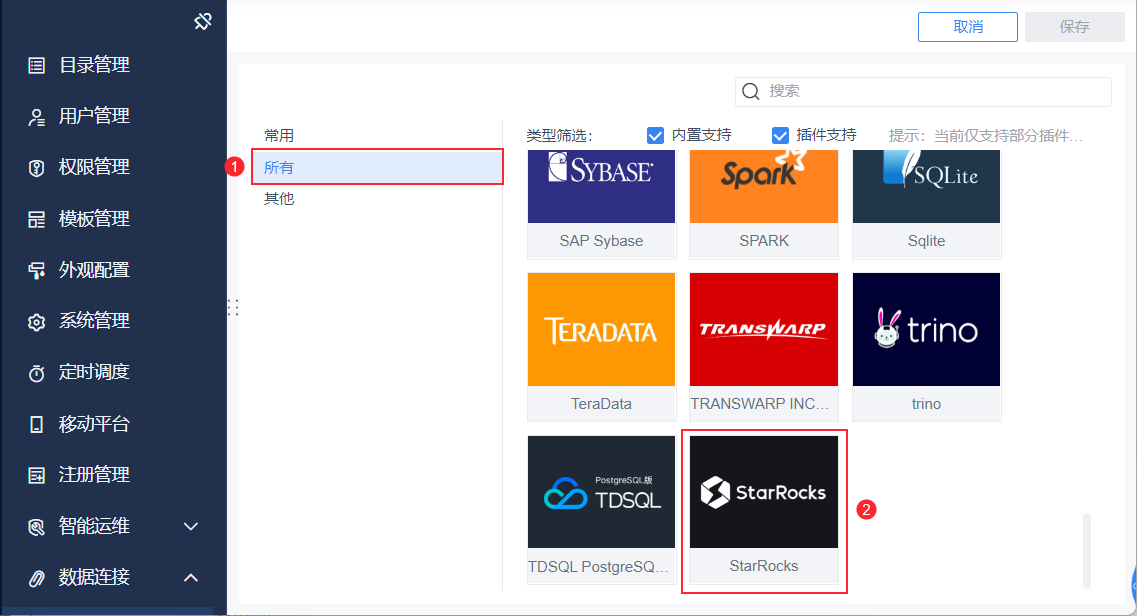Viewport: 1137px width, 616px height.
Task: Expand the 智能运维 chevron
Action: 191,527
